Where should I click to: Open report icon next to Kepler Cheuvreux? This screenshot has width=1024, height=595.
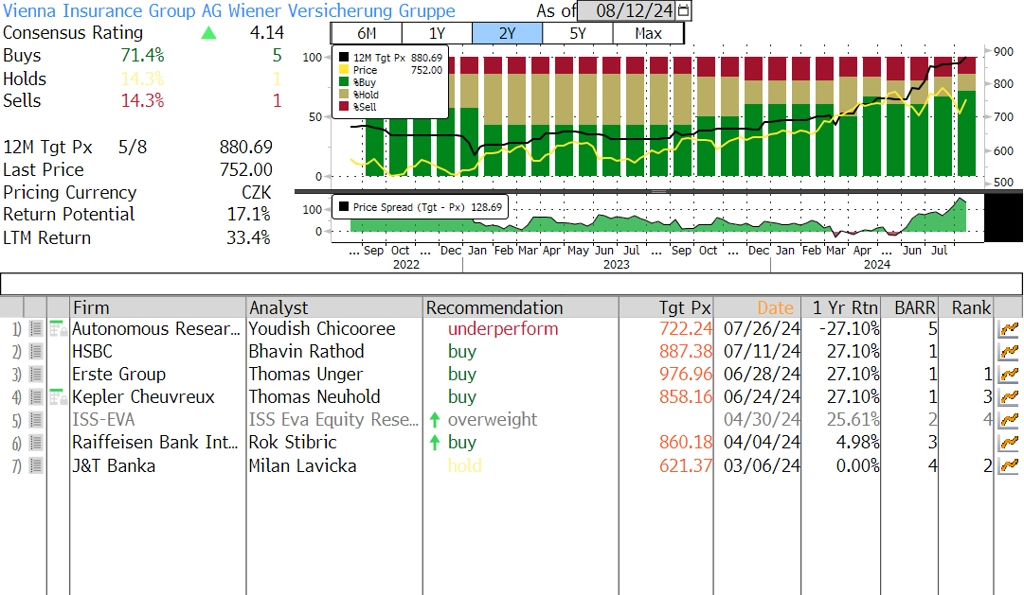(x=57, y=398)
